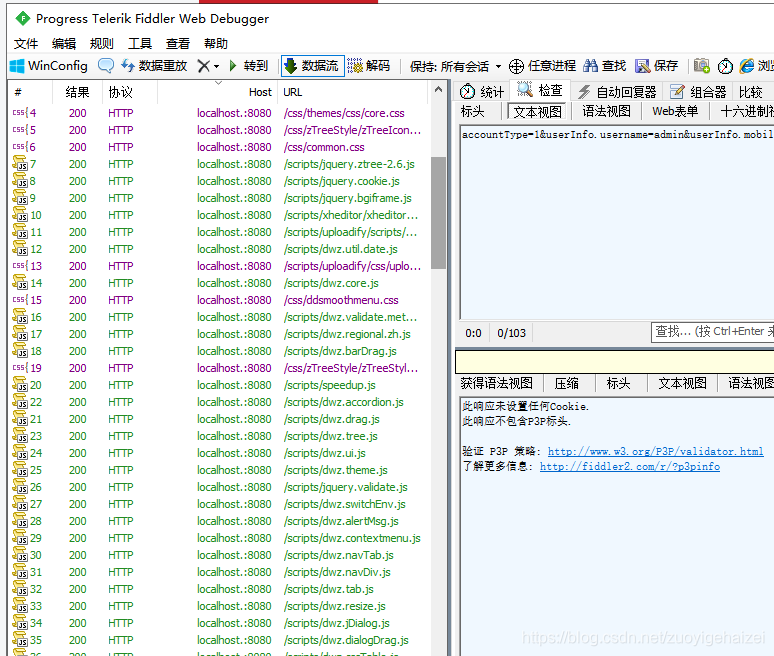774x656 pixels.
Task: Open the Tools (工具) menu
Action: pos(140,44)
